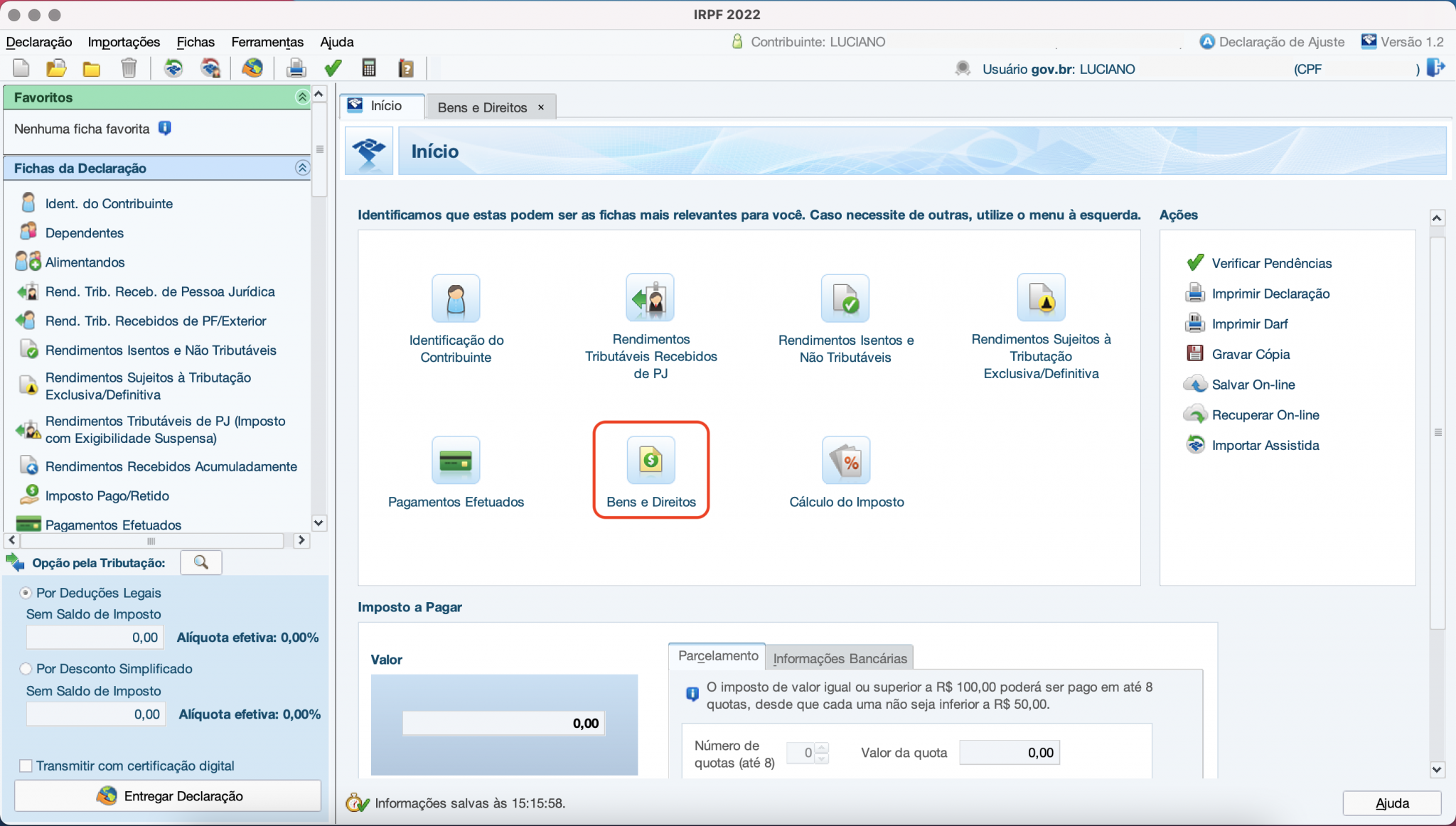
Task: Enable Transmitir com certificação digital
Action: click(x=26, y=766)
